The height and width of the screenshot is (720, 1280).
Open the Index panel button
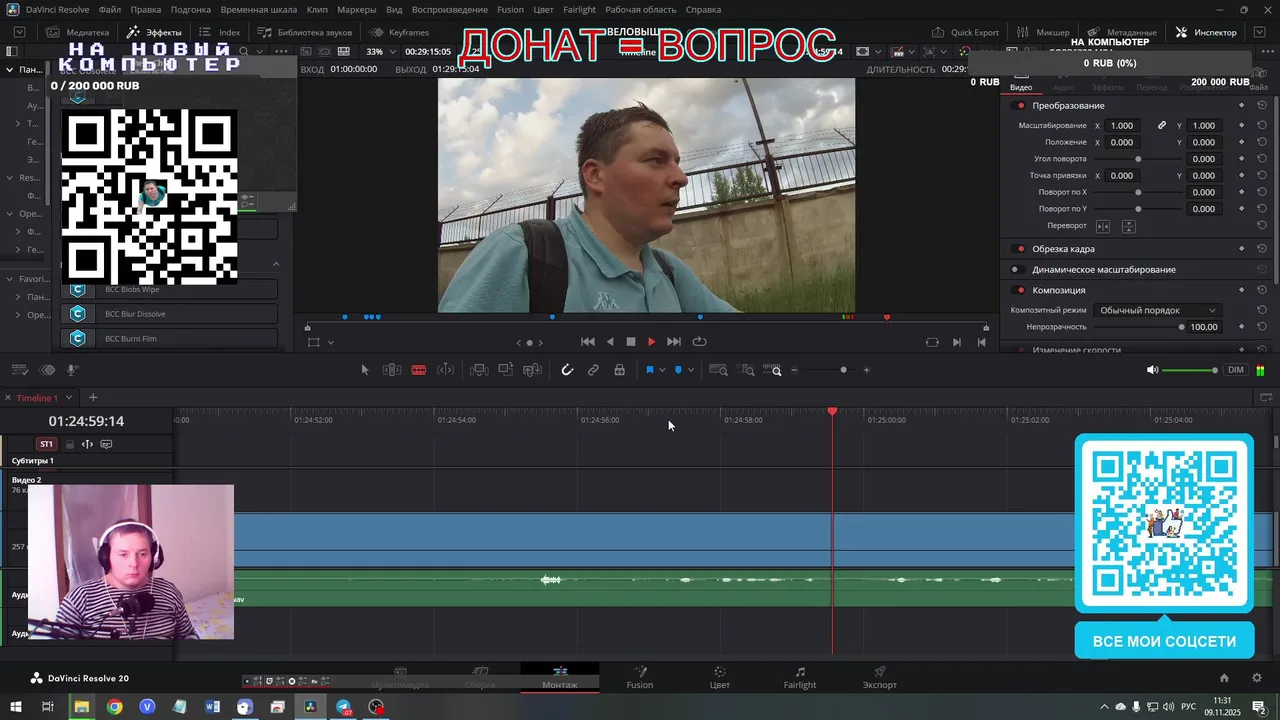click(x=220, y=33)
